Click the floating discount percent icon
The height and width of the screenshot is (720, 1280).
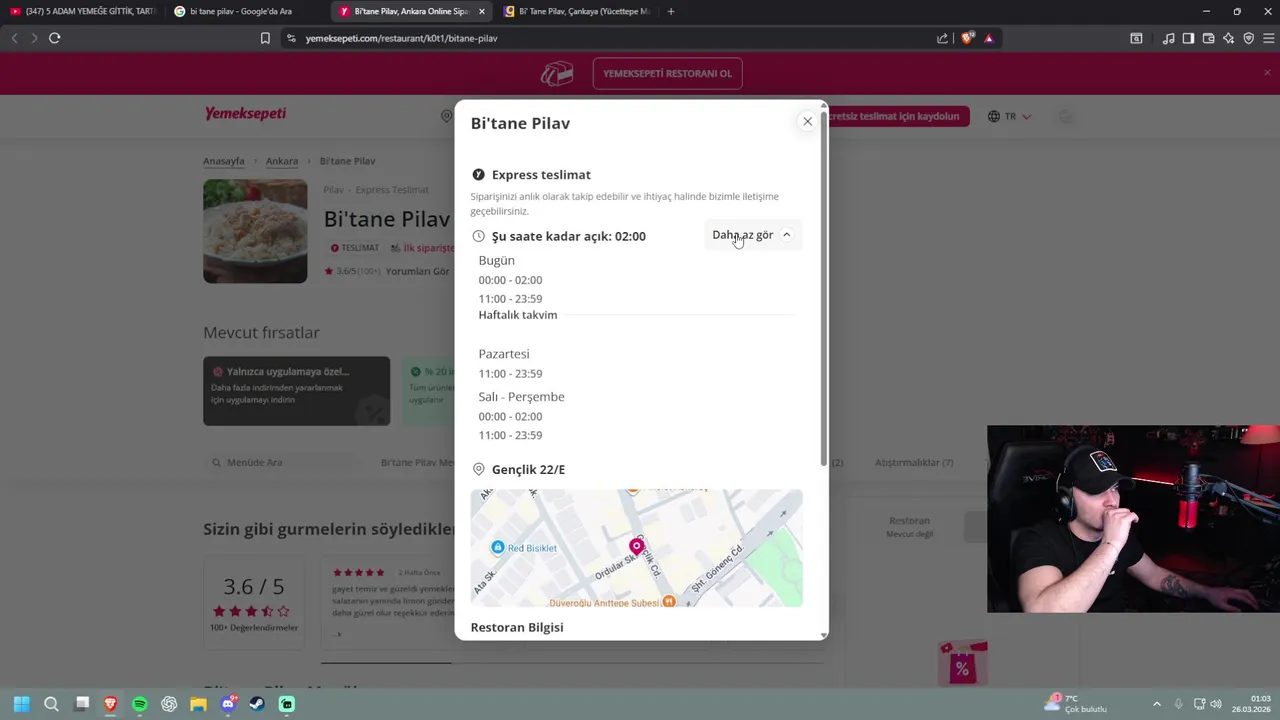pos(962,665)
